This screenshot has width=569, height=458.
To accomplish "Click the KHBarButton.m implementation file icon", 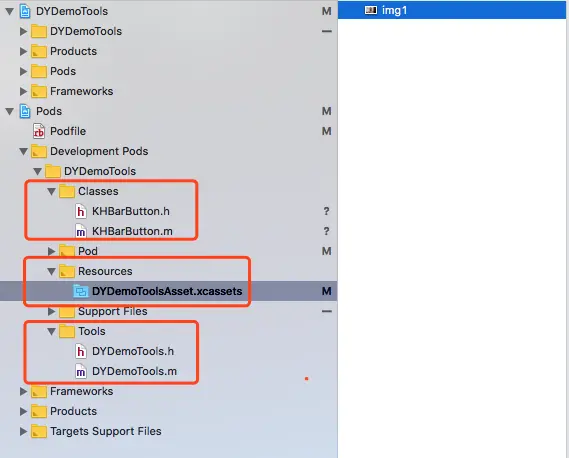I will point(81,231).
